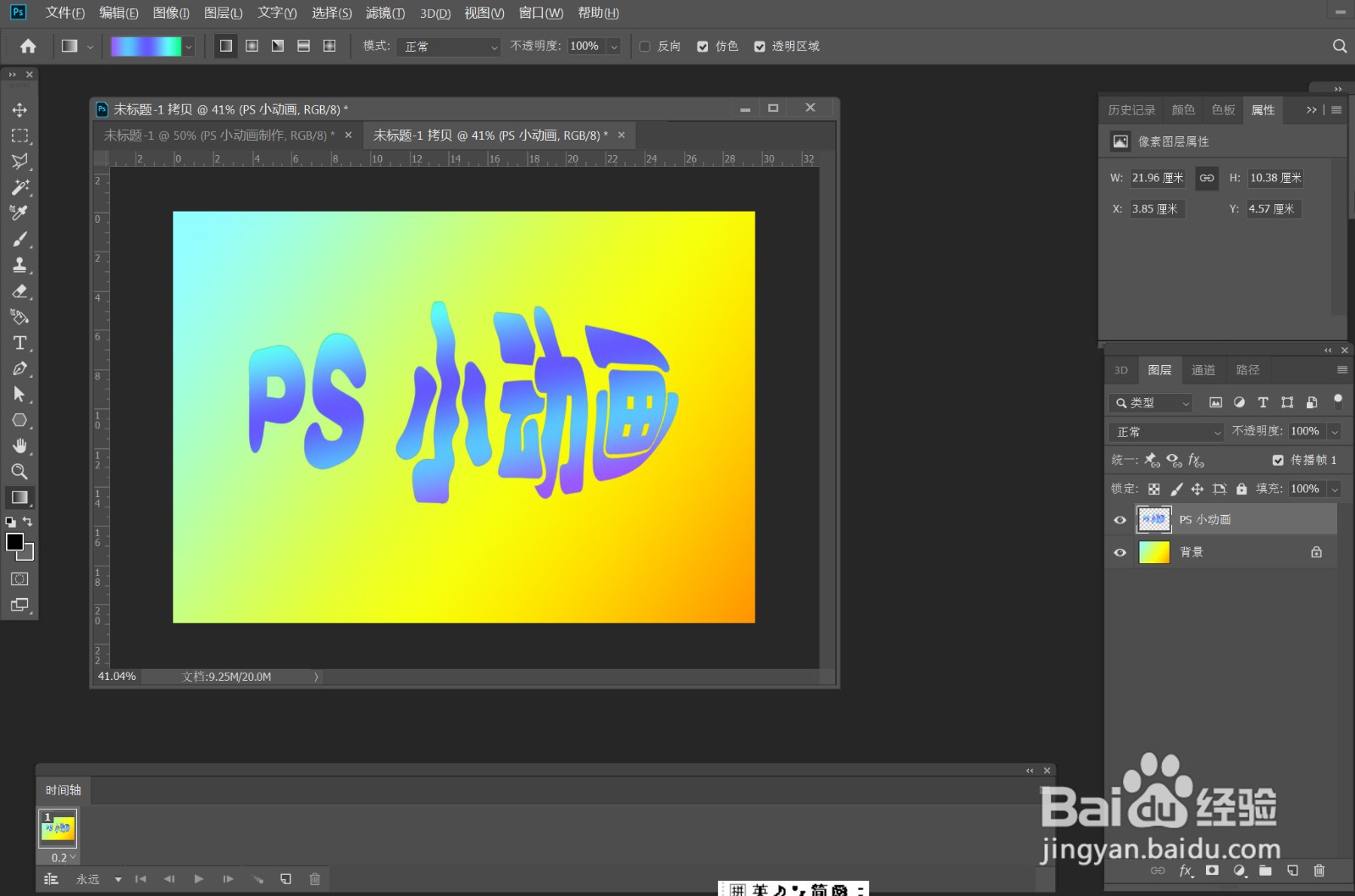1355x896 pixels.
Task: Select the Clone Stamp tool
Action: [x=19, y=265]
